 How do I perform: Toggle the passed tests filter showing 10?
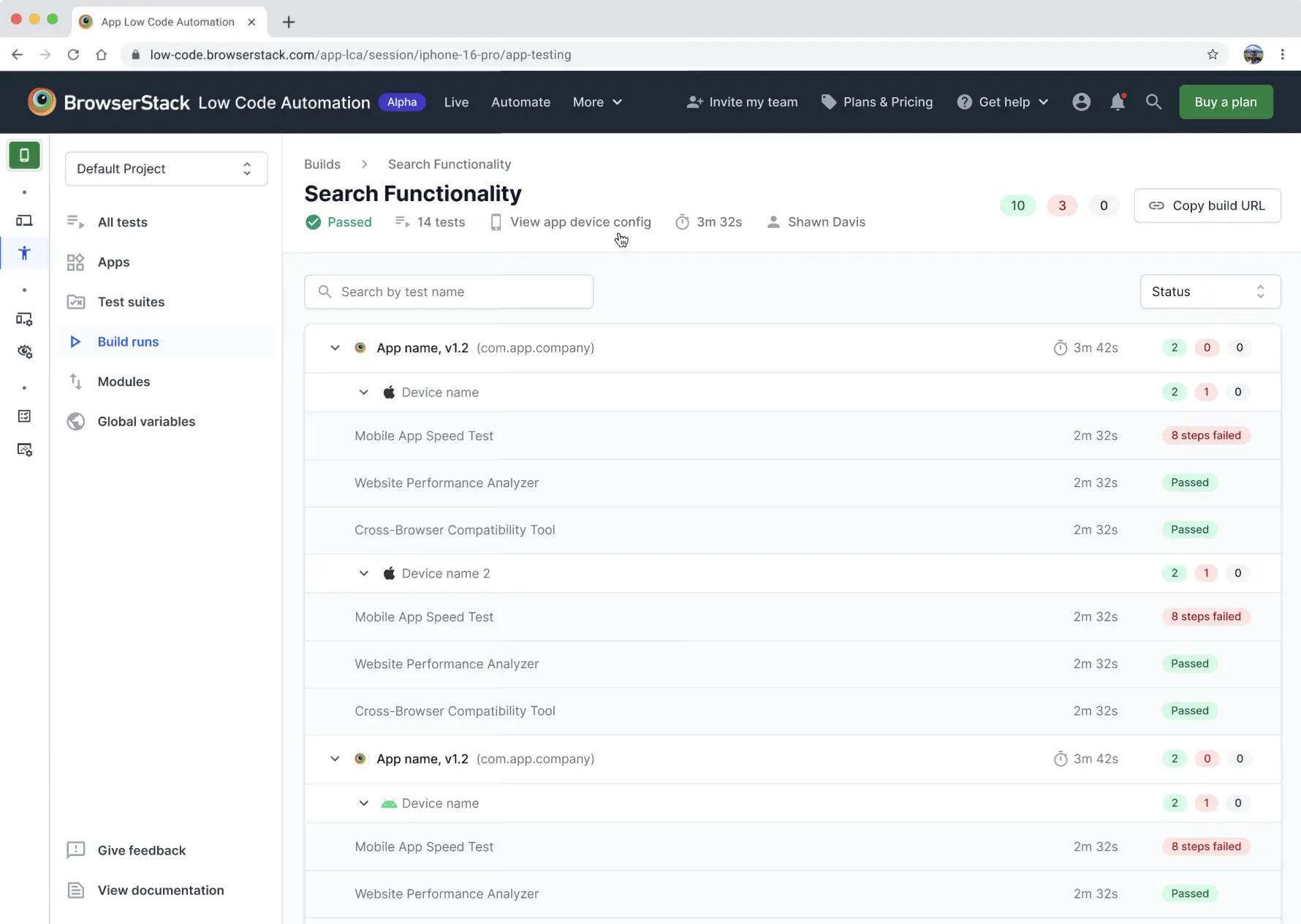pyautogui.click(x=1017, y=205)
